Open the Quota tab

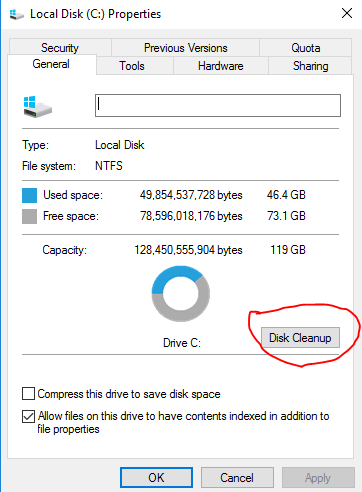pos(306,48)
